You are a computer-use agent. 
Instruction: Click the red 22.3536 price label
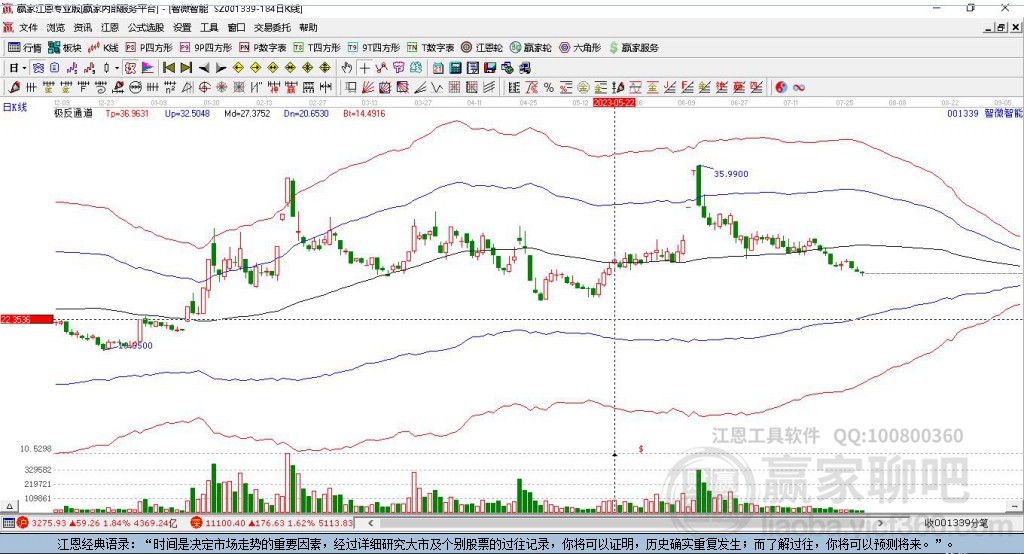click(x=27, y=319)
